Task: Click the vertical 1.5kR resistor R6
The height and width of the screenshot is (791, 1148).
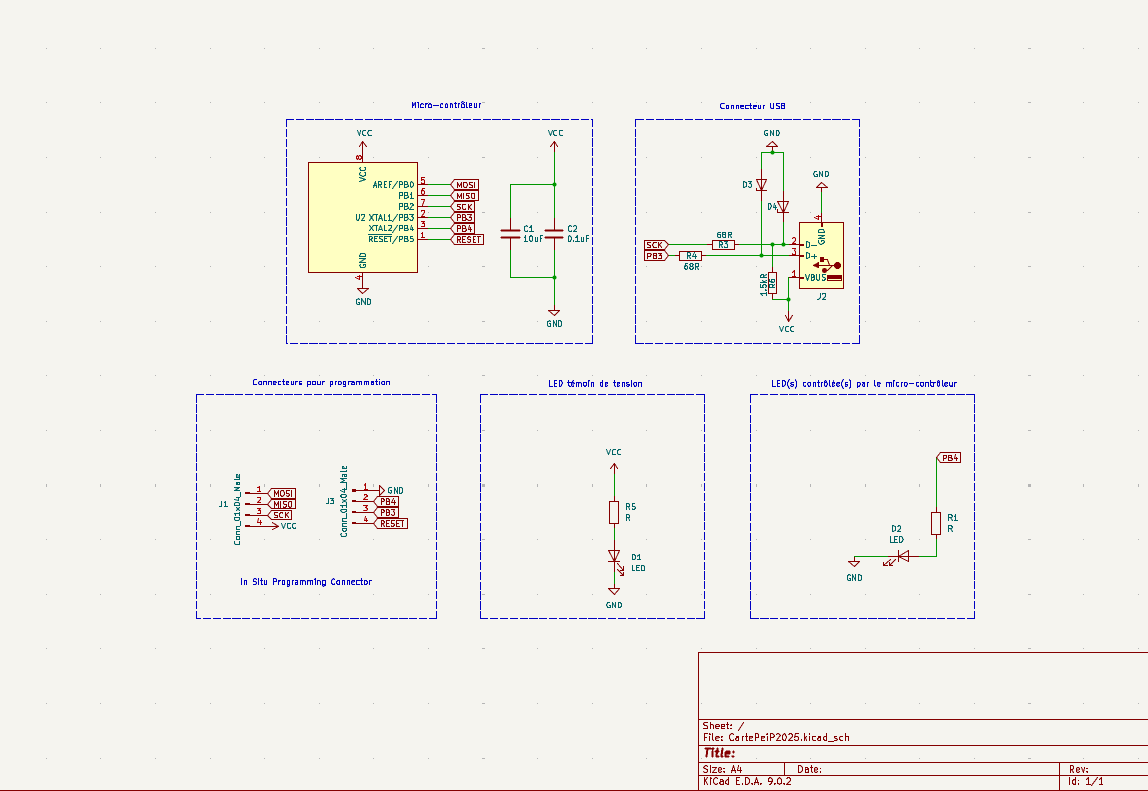Action: (772, 284)
